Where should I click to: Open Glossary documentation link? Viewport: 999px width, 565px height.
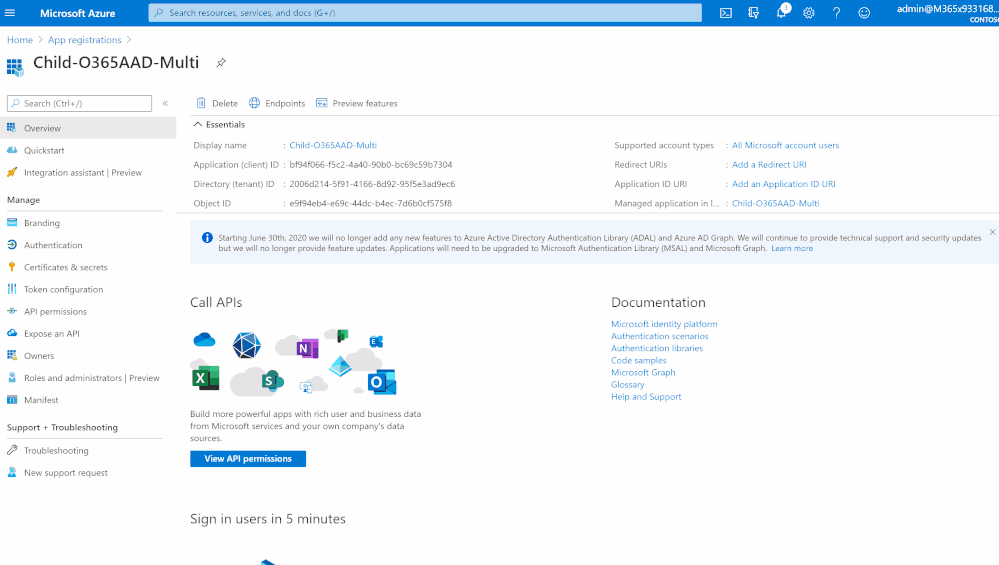click(628, 385)
